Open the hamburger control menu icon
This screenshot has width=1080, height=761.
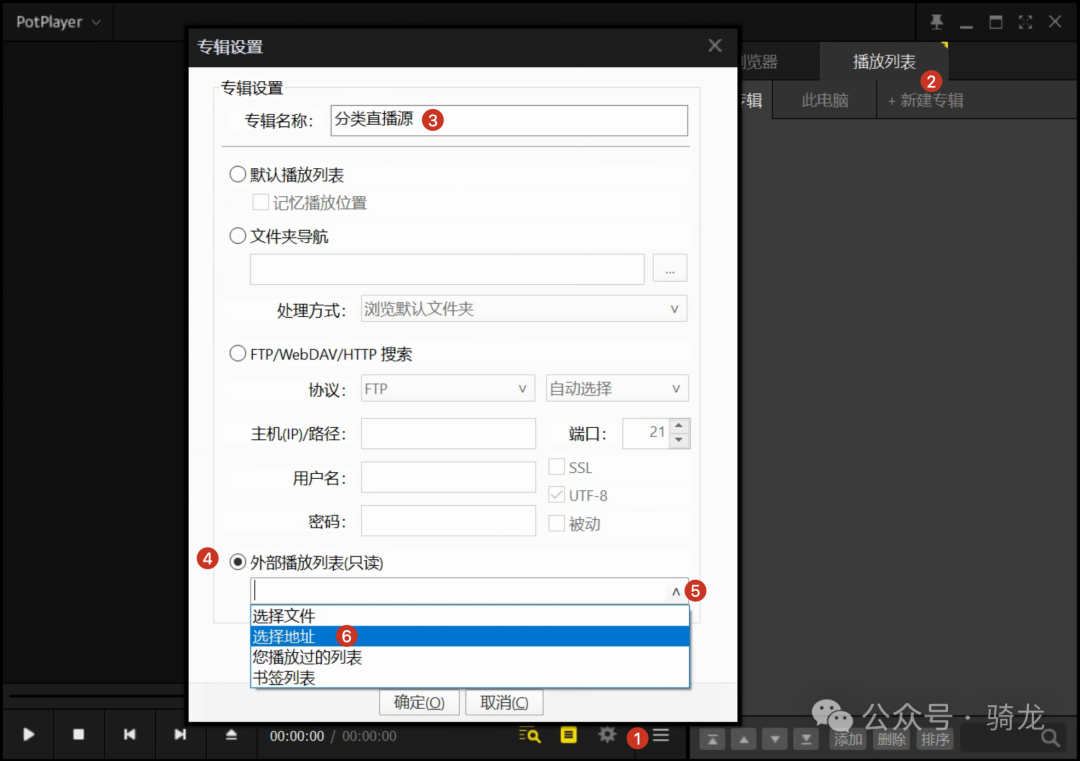[660, 735]
